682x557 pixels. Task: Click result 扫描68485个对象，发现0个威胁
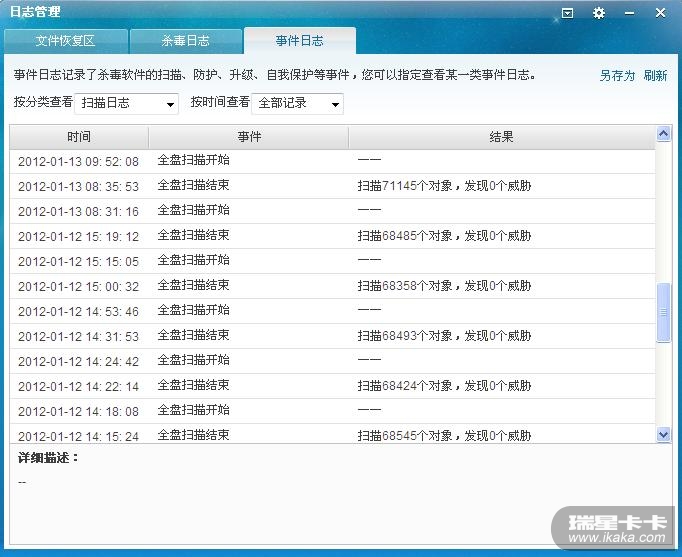click(x=444, y=236)
